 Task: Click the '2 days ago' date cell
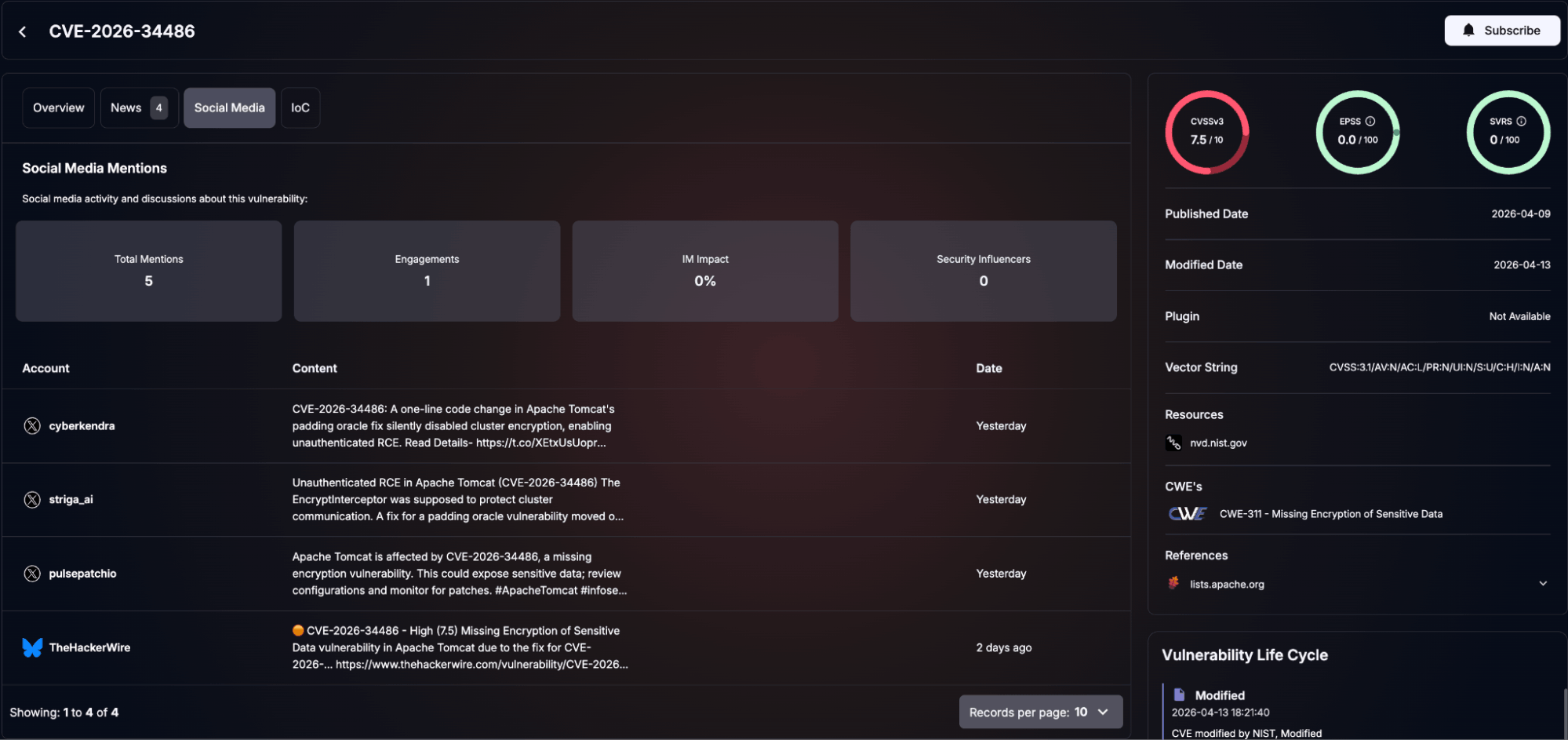pyautogui.click(x=1004, y=647)
